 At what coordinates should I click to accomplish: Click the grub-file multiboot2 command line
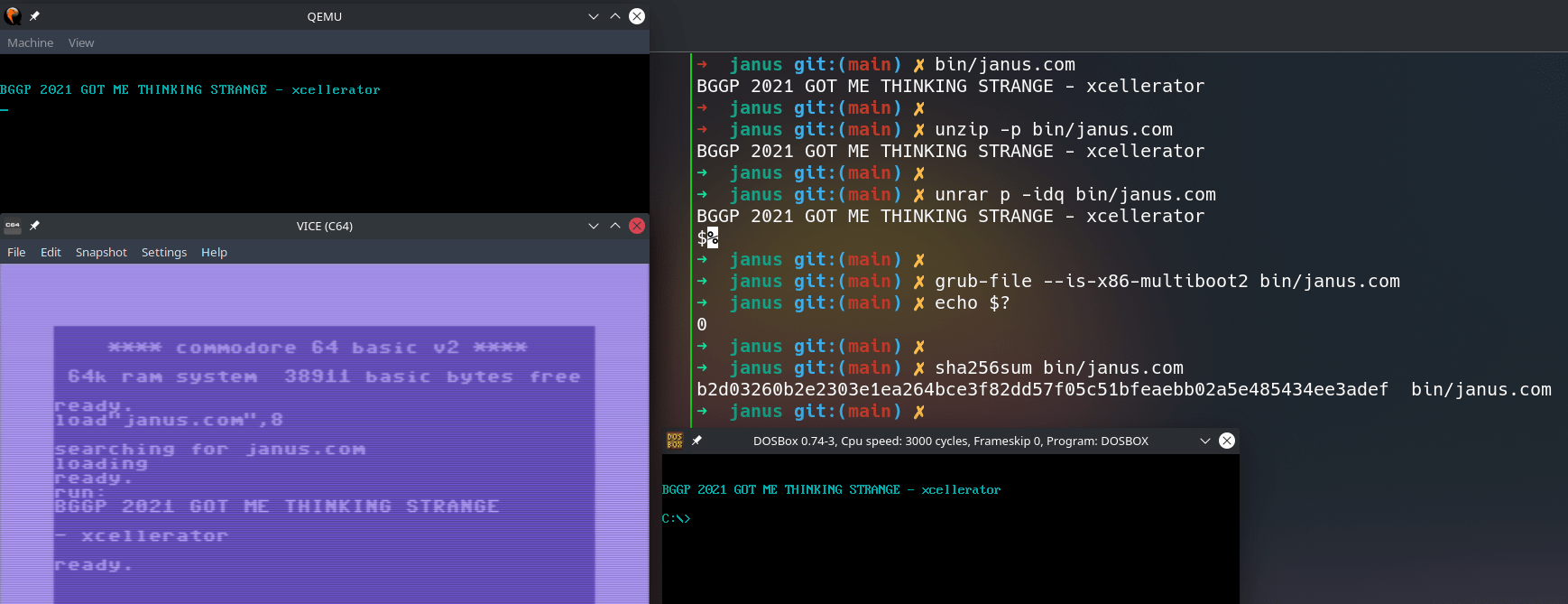click(1167, 281)
